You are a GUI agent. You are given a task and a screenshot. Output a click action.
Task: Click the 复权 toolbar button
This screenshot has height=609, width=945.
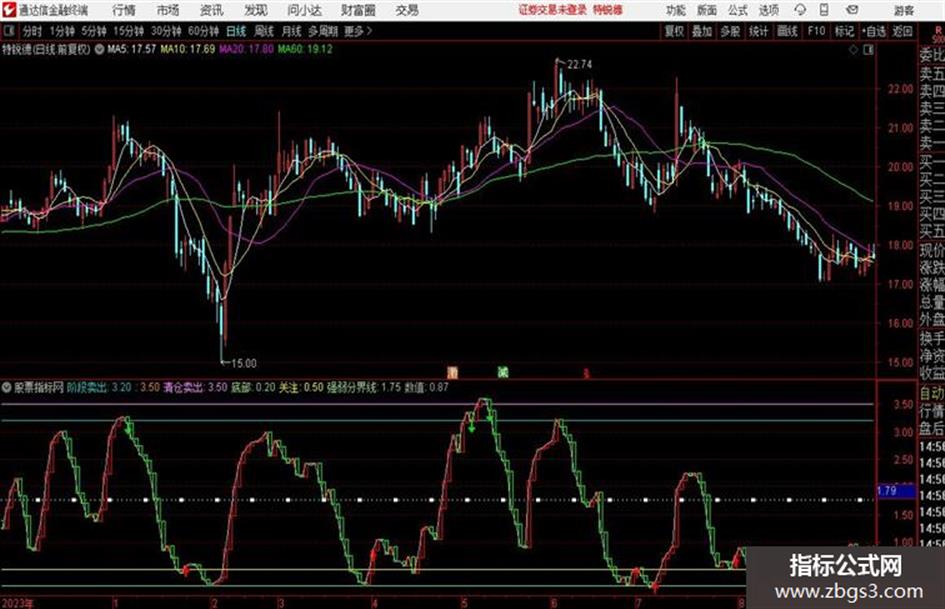pos(674,31)
